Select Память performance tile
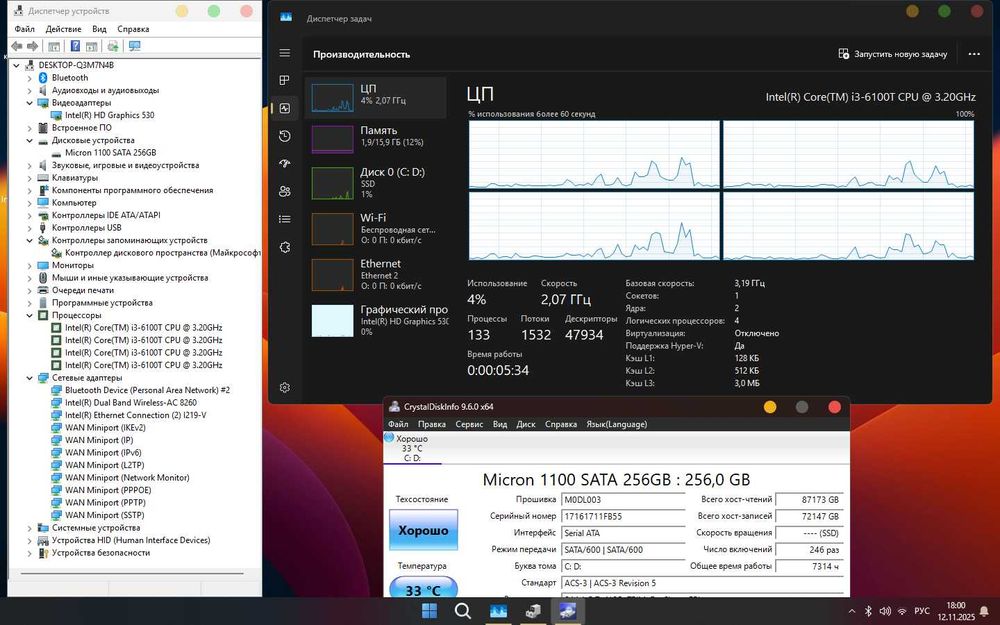 376,139
